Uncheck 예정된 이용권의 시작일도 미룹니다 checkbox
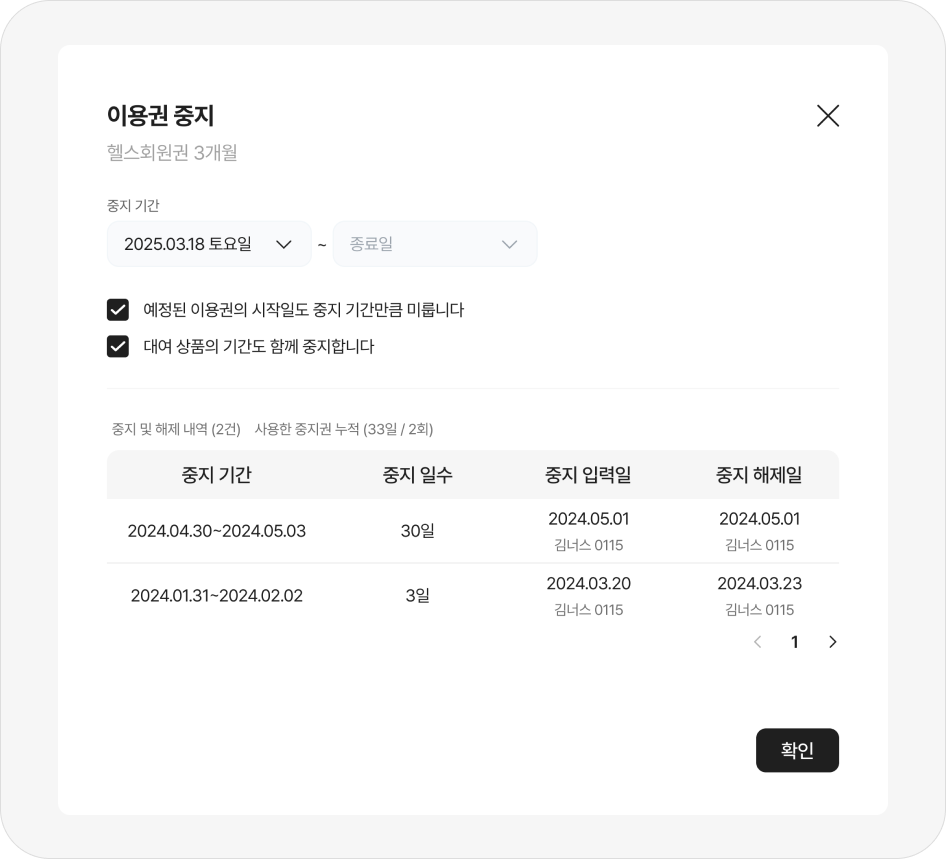The image size is (946, 859). [118, 309]
